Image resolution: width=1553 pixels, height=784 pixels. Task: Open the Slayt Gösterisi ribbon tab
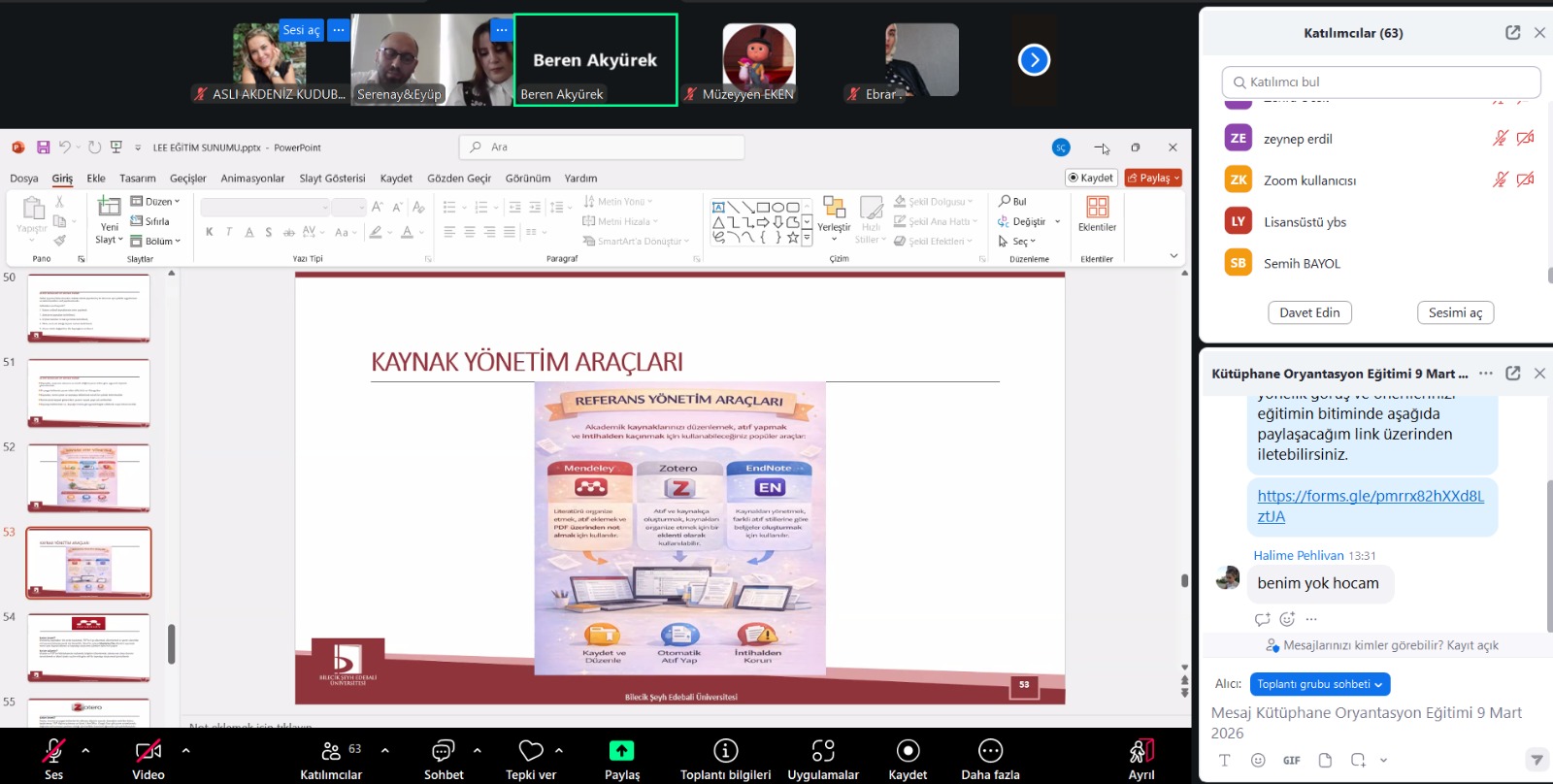tap(332, 179)
